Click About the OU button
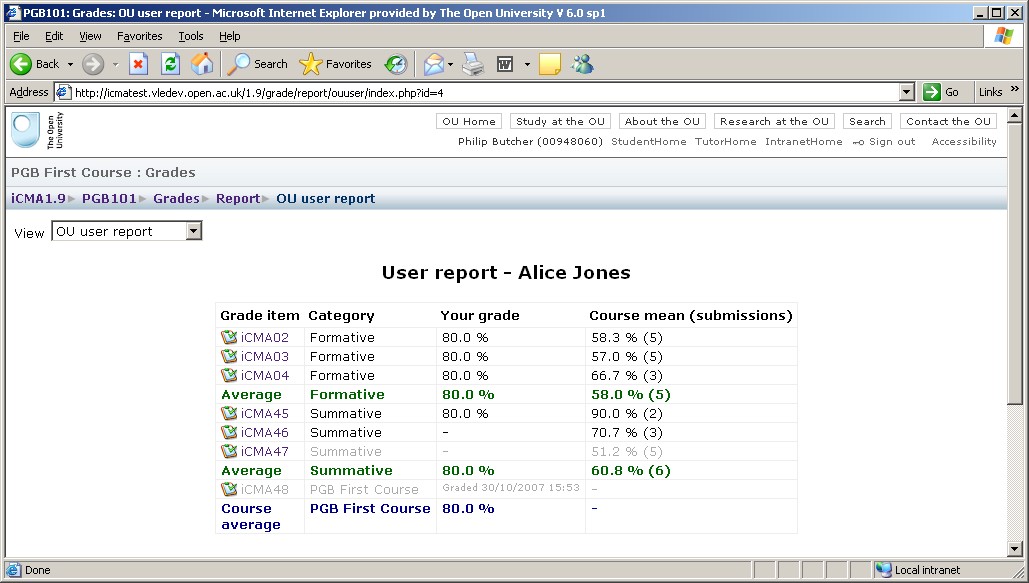 (662, 121)
